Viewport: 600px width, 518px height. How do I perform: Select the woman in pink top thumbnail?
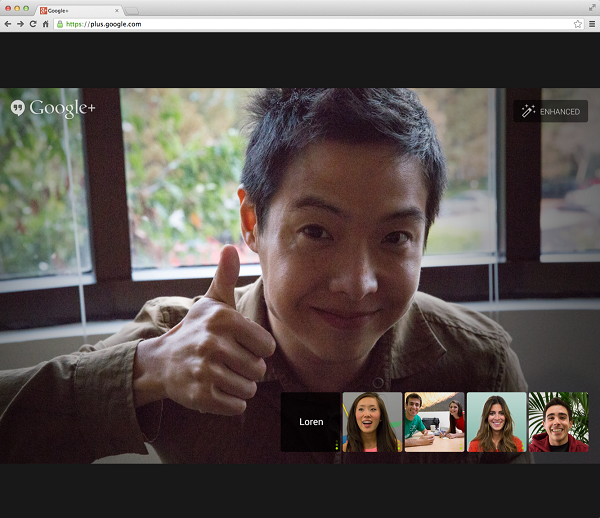coord(372,422)
